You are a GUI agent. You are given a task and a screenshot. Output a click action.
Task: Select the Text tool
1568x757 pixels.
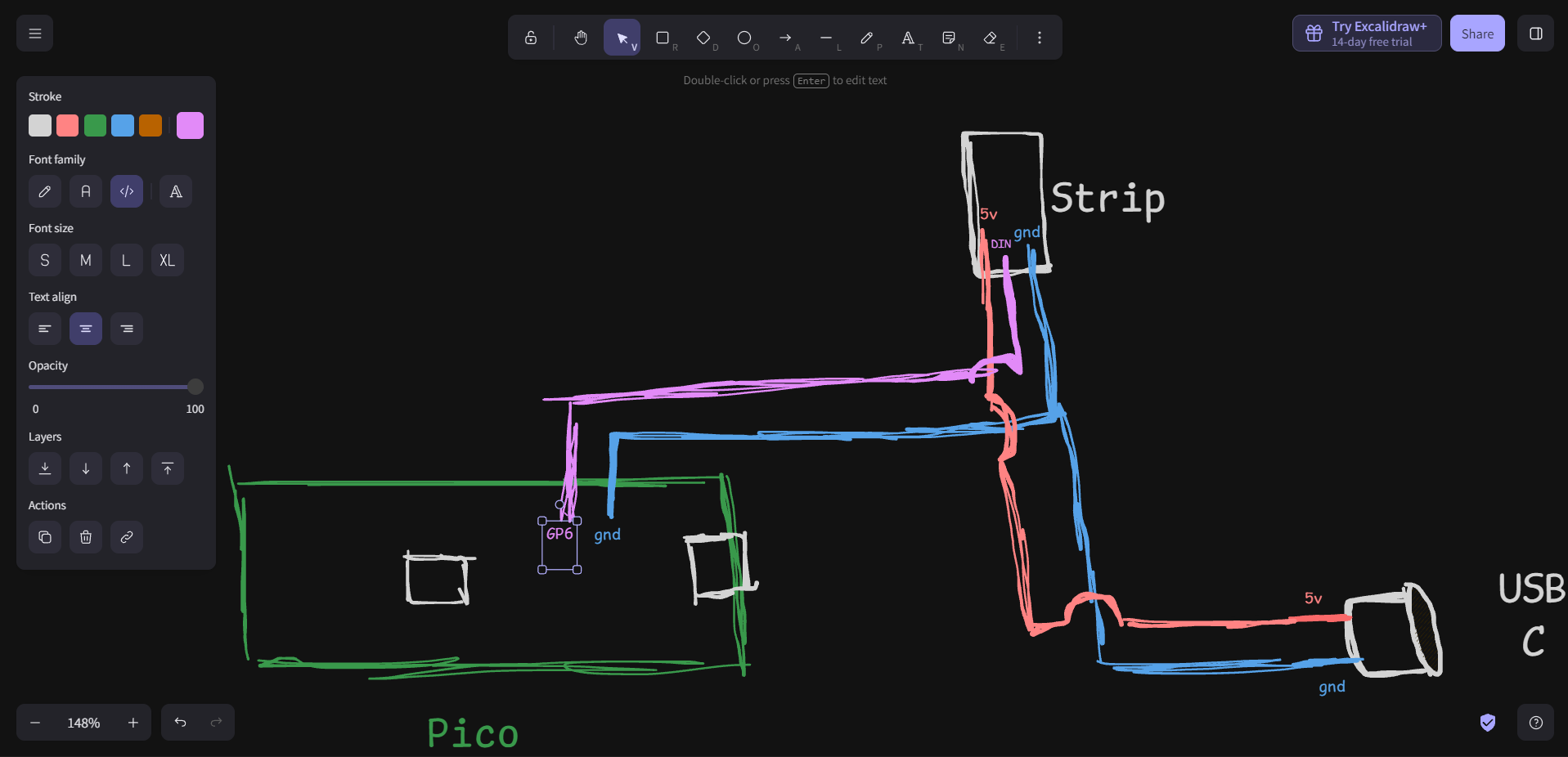(x=908, y=38)
